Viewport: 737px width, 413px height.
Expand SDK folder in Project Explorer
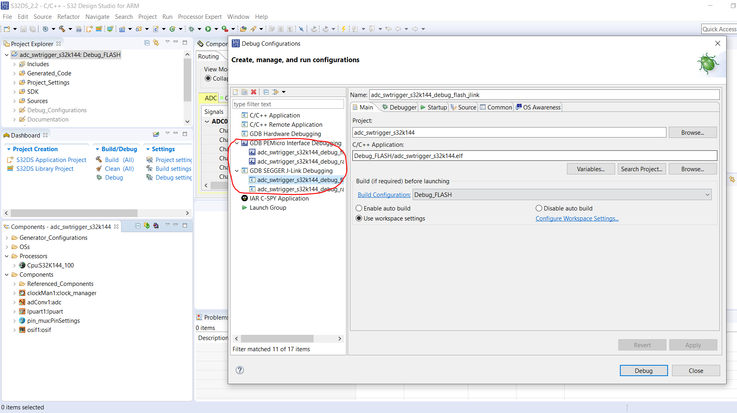(14, 92)
